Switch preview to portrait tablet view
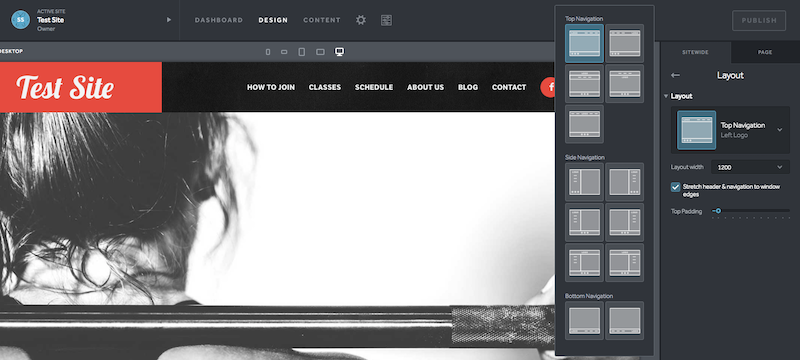Screen dimensions: 800x360 pyautogui.click(x=302, y=52)
